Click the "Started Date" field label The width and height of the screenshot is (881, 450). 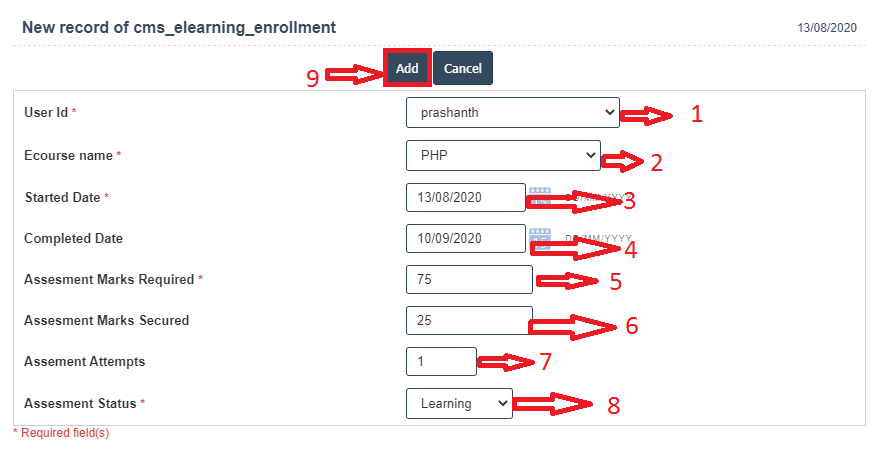63,198
